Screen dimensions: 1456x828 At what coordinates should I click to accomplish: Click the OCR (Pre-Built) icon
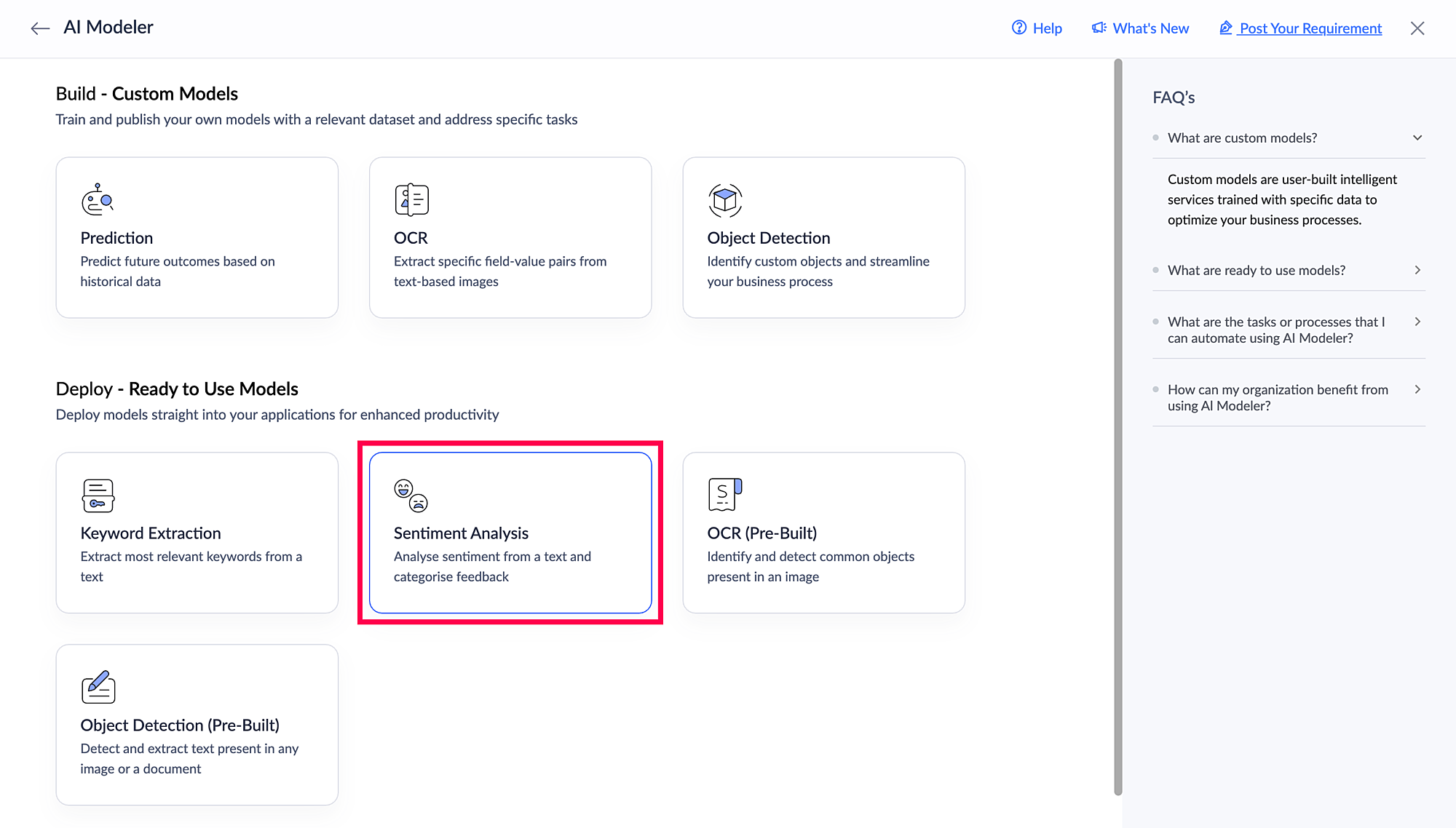(x=725, y=495)
